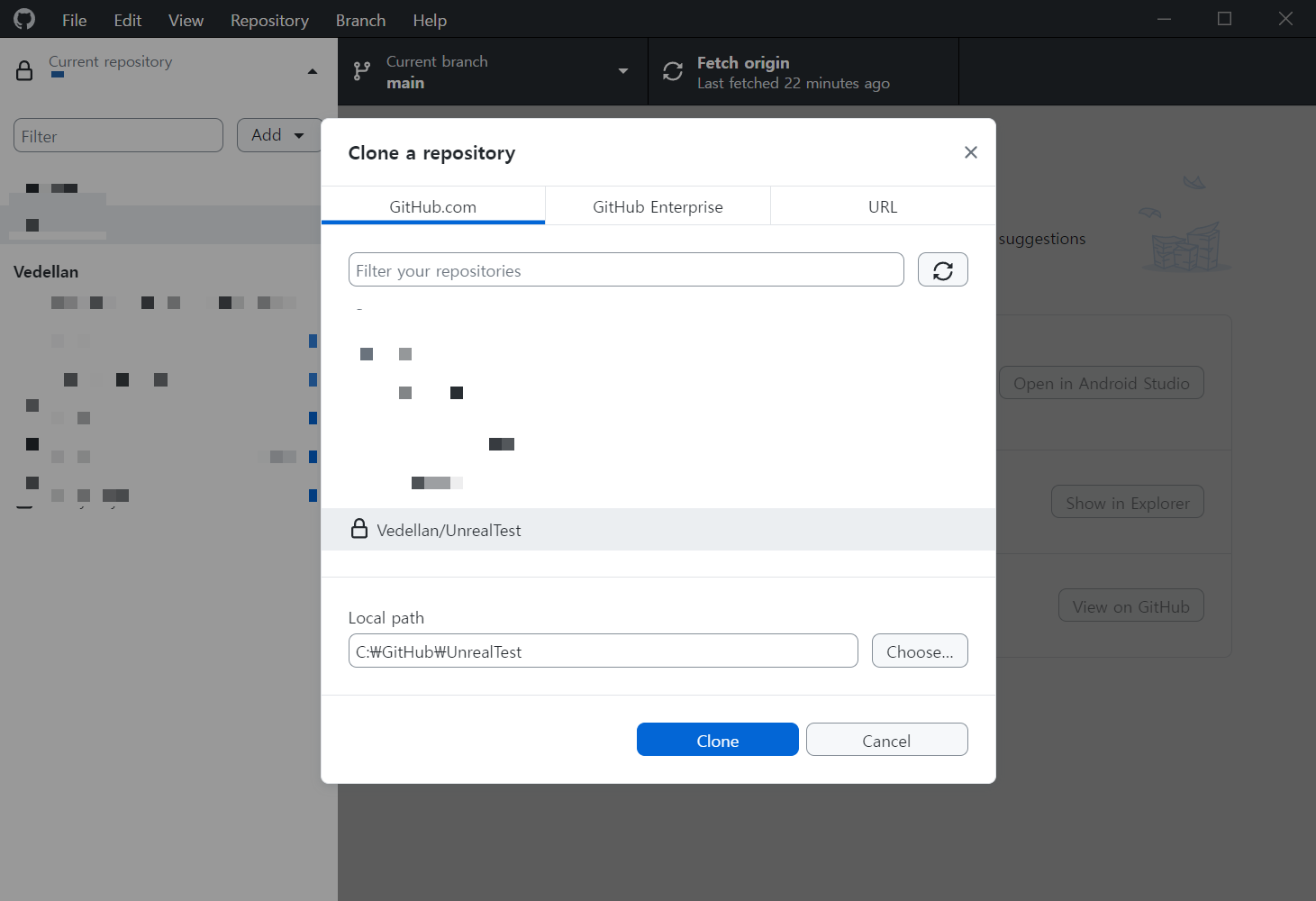The height and width of the screenshot is (901, 1316).
Task: Click the Clone button
Action: pos(718,740)
